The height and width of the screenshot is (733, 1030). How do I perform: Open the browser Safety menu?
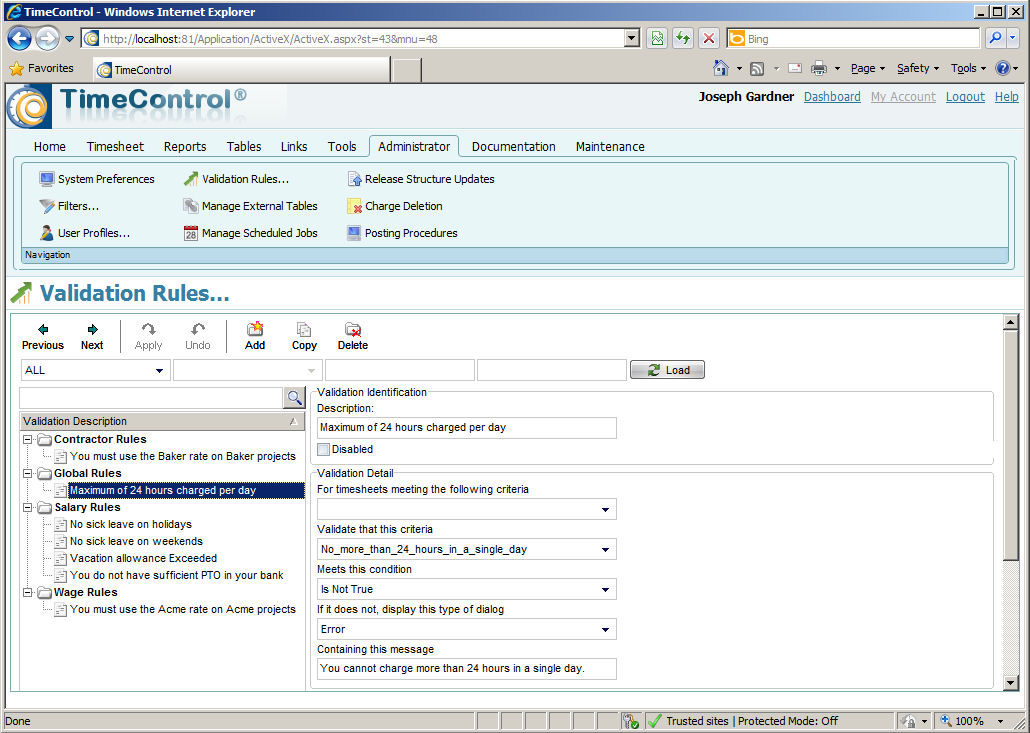coord(918,68)
